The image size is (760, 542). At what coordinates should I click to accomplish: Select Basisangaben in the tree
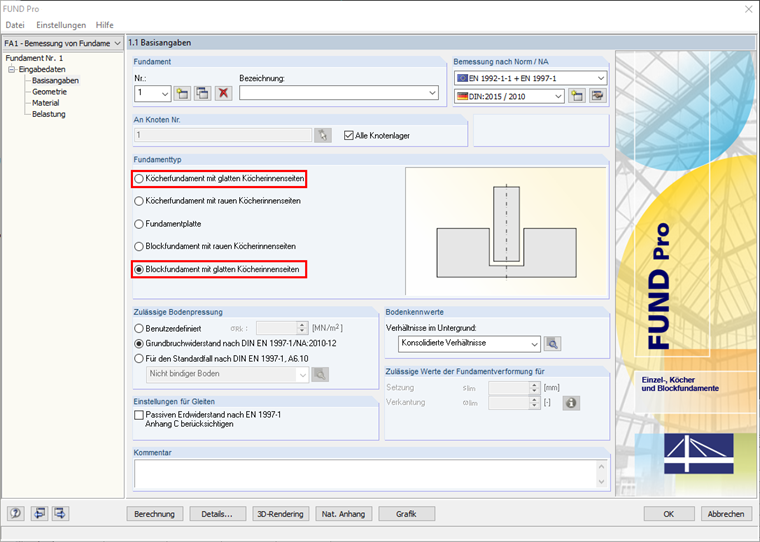pos(55,80)
